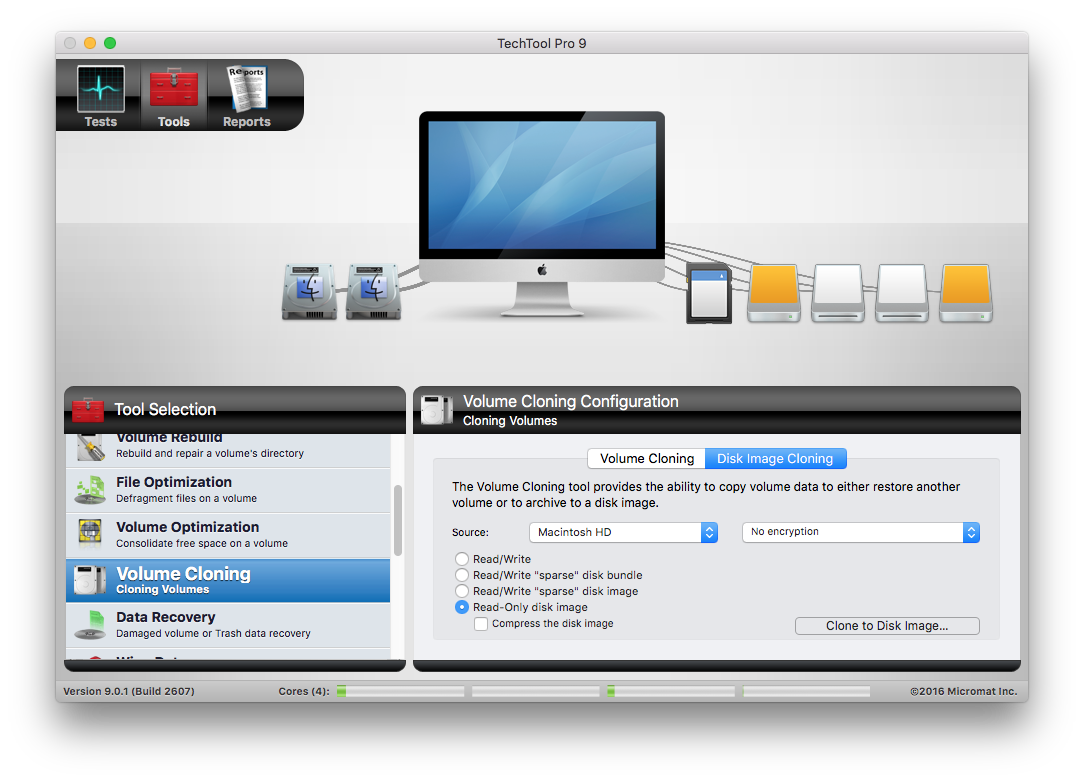Click the Version 9.0.1 (Build 2607) text

point(129,691)
